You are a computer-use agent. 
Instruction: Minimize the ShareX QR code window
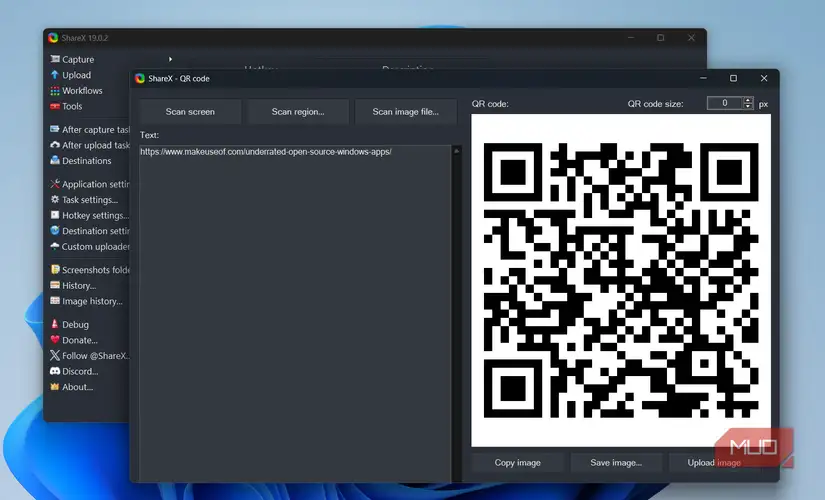coord(703,78)
